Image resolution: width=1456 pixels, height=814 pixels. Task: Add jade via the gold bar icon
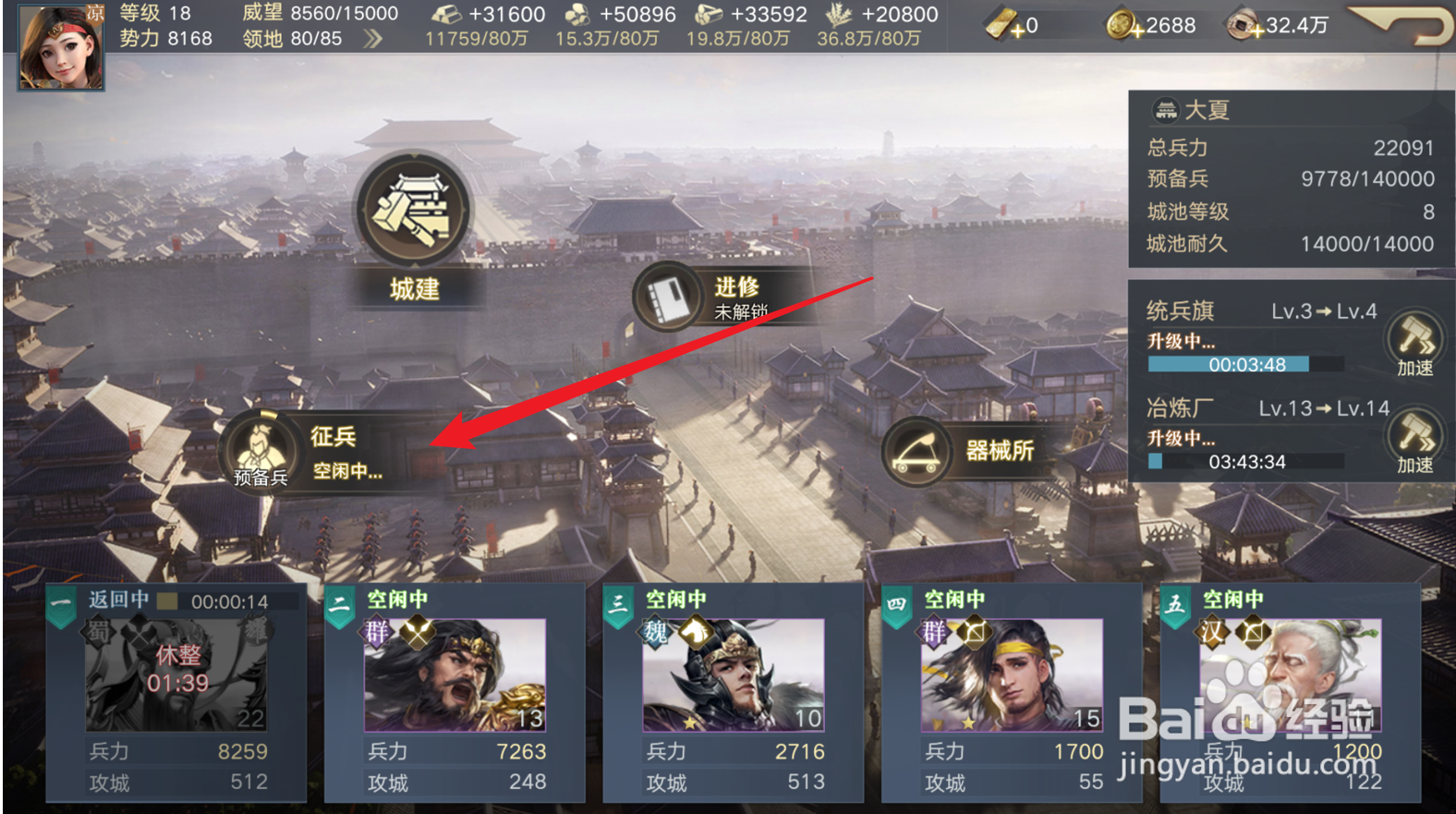[1002, 25]
